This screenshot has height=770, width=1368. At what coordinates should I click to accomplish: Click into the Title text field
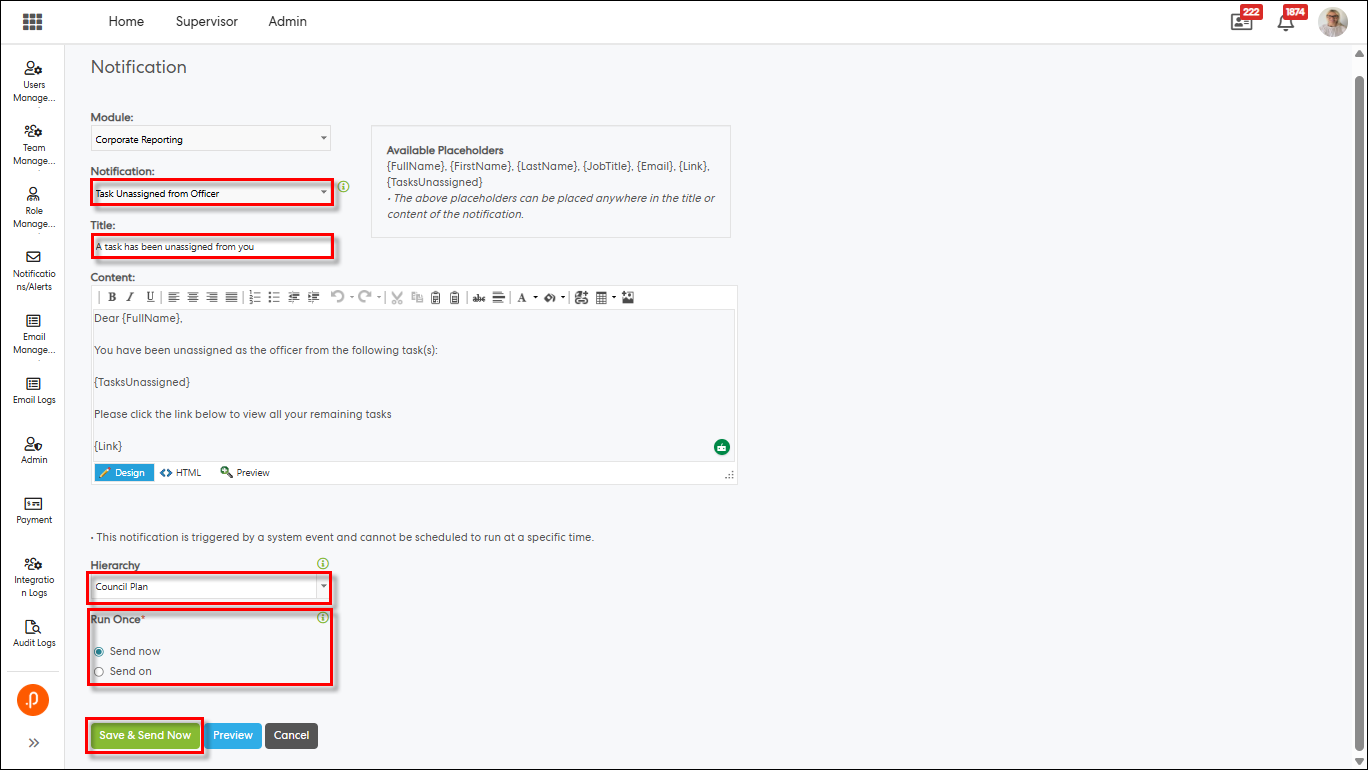coord(212,246)
